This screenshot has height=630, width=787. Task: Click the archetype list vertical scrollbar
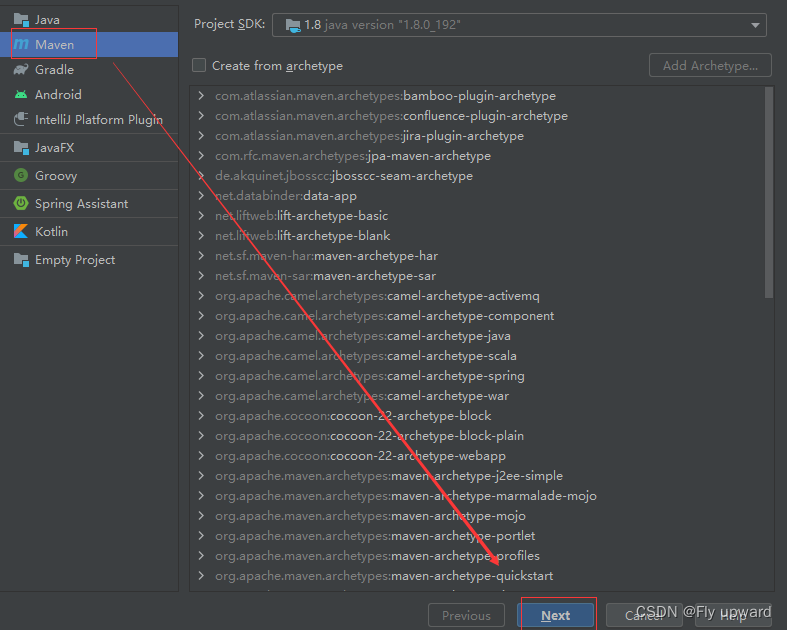click(x=768, y=193)
